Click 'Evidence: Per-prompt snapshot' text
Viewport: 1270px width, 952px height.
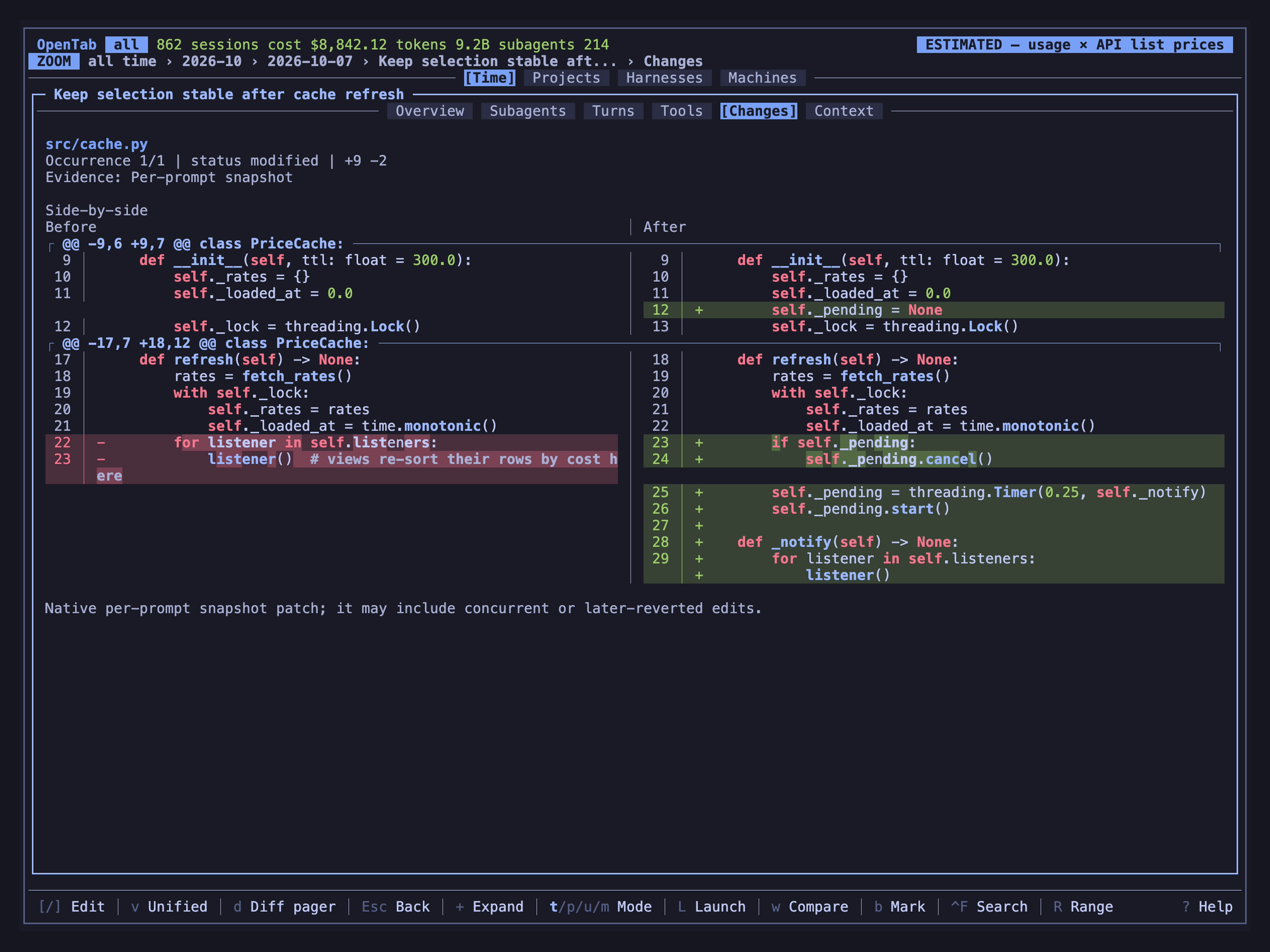pos(169,178)
